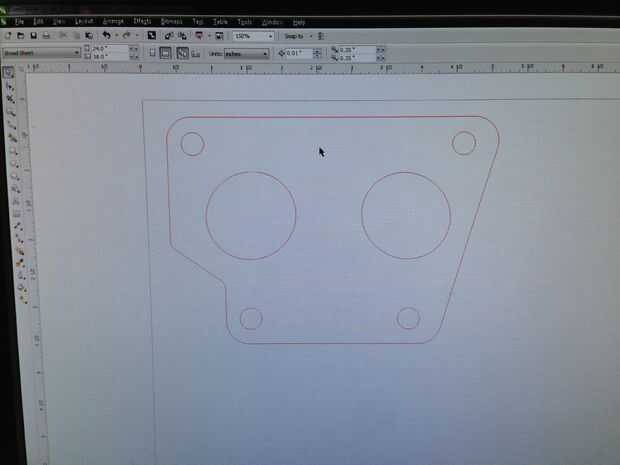Click the New document icon
This screenshot has height=465, width=620.
coord(8,36)
